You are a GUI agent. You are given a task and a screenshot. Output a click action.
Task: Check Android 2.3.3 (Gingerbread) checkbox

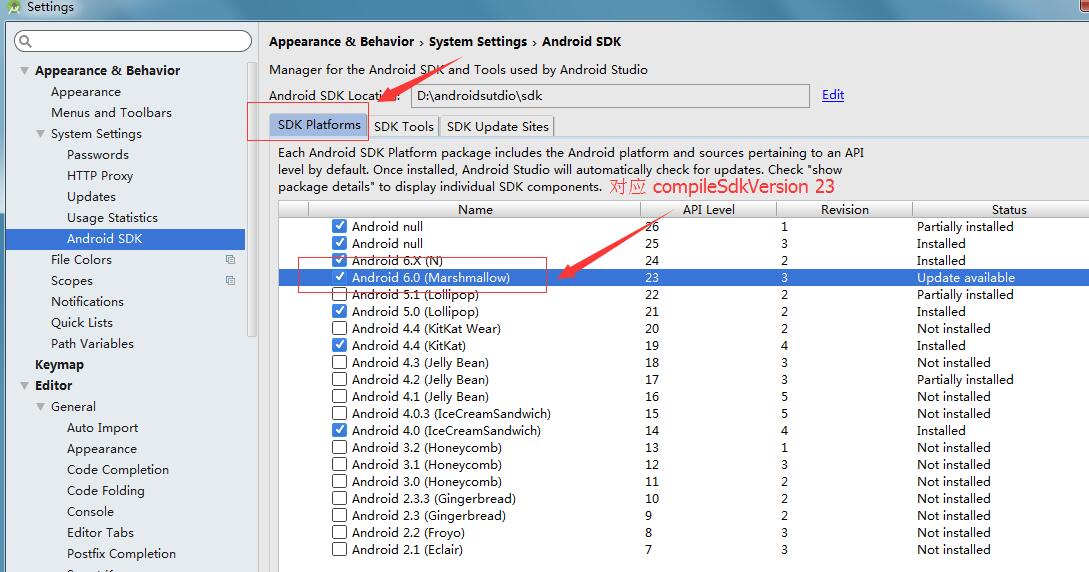pyautogui.click(x=339, y=498)
